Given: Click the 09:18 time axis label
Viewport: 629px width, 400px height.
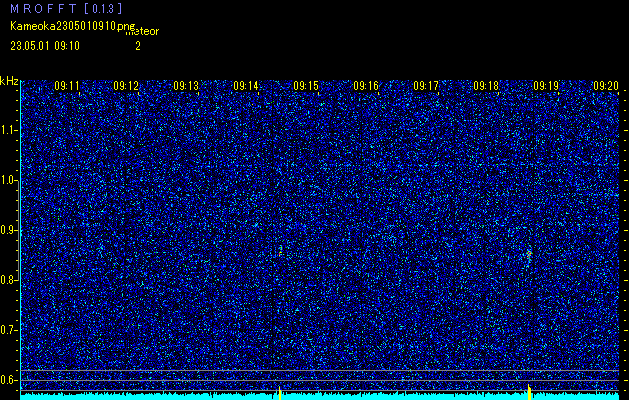Looking at the screenshot, I should pyautogui.click(x=486, y=86).
